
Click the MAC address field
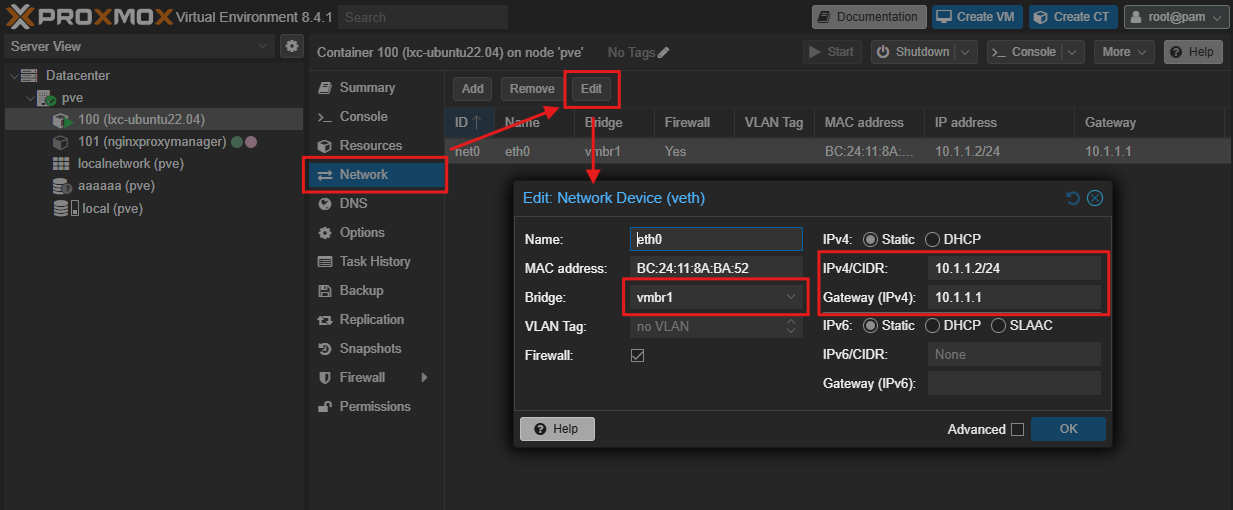[x=716, y=269]
